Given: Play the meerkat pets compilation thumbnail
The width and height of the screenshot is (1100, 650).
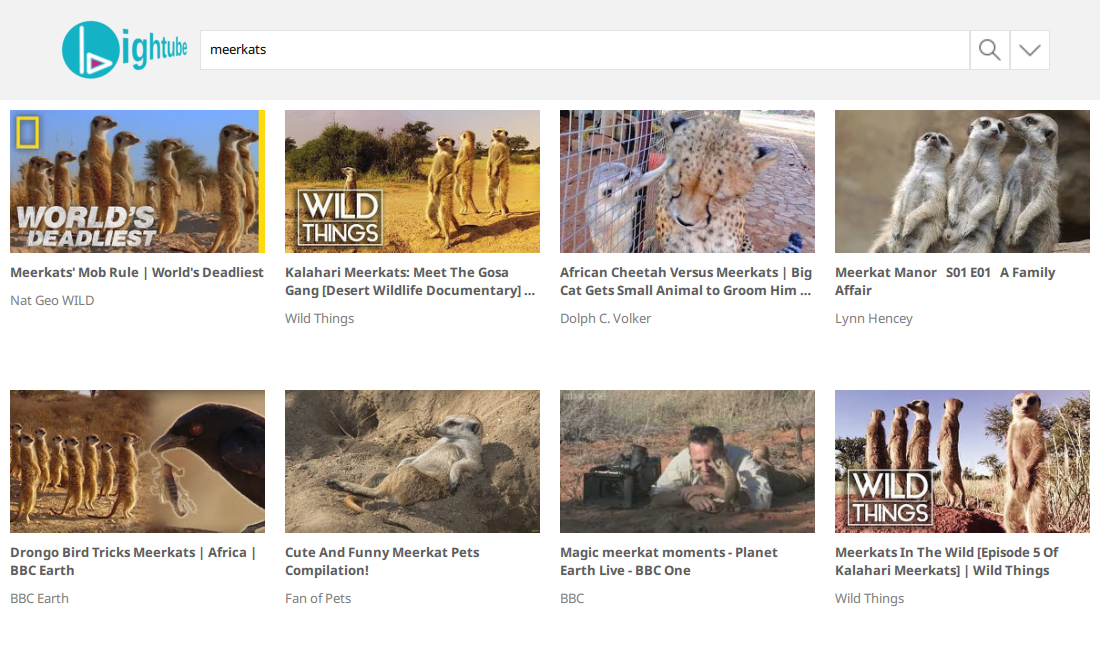Looking at the screenshot, I should (x=412, y=461).
